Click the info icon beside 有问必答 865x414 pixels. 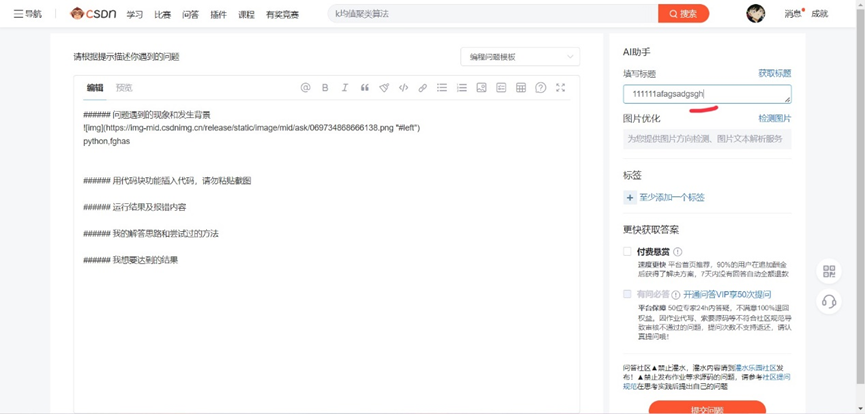[676, 294]
